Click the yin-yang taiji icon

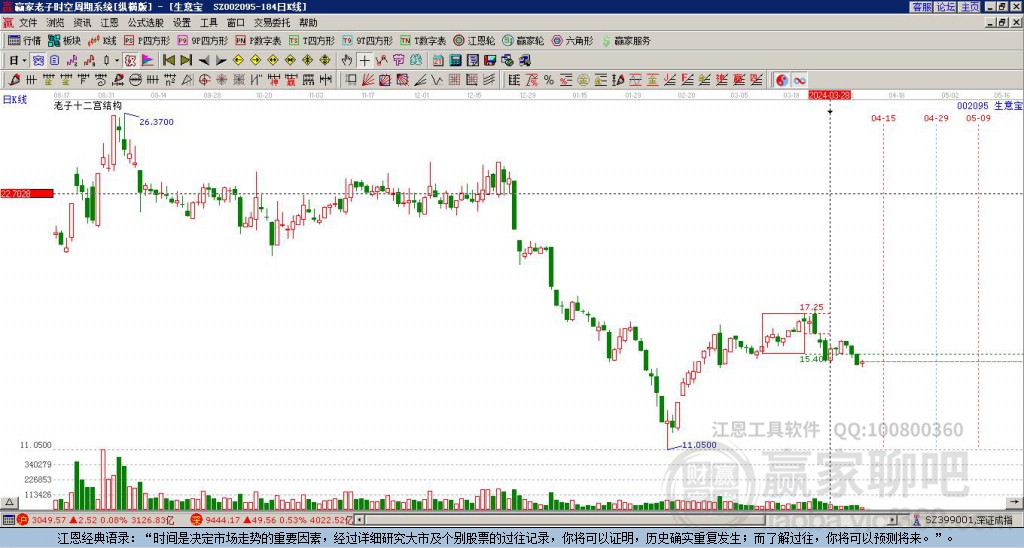782,79
